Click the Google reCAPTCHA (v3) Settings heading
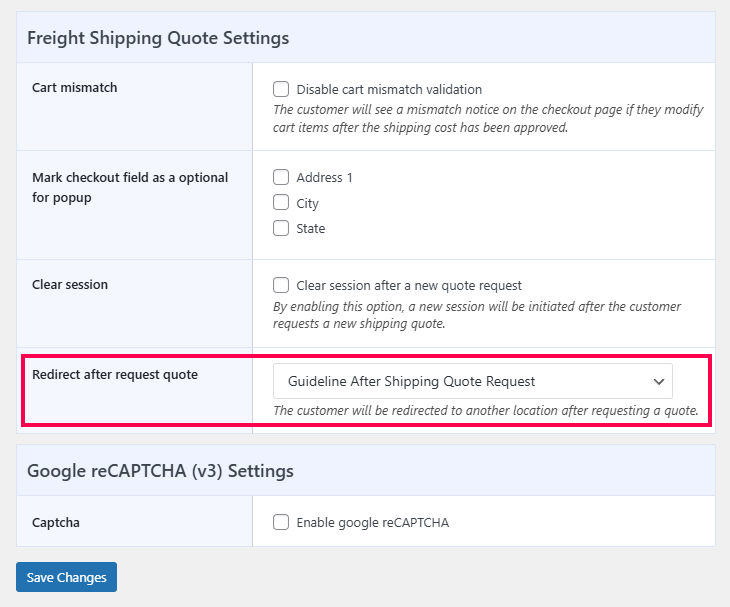The width and height of the screenshot is (730, 607). point(160,470)
